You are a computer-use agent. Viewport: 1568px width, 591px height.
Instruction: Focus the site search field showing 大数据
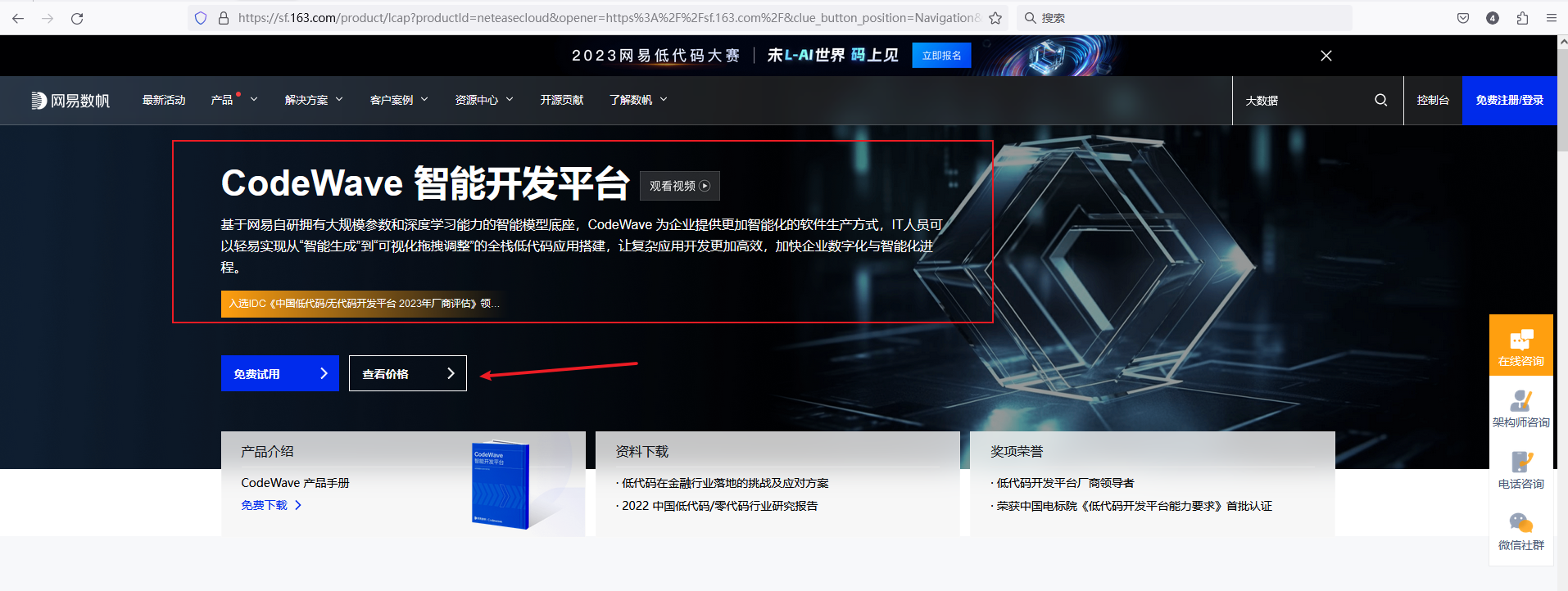[x=1303, y=101]
